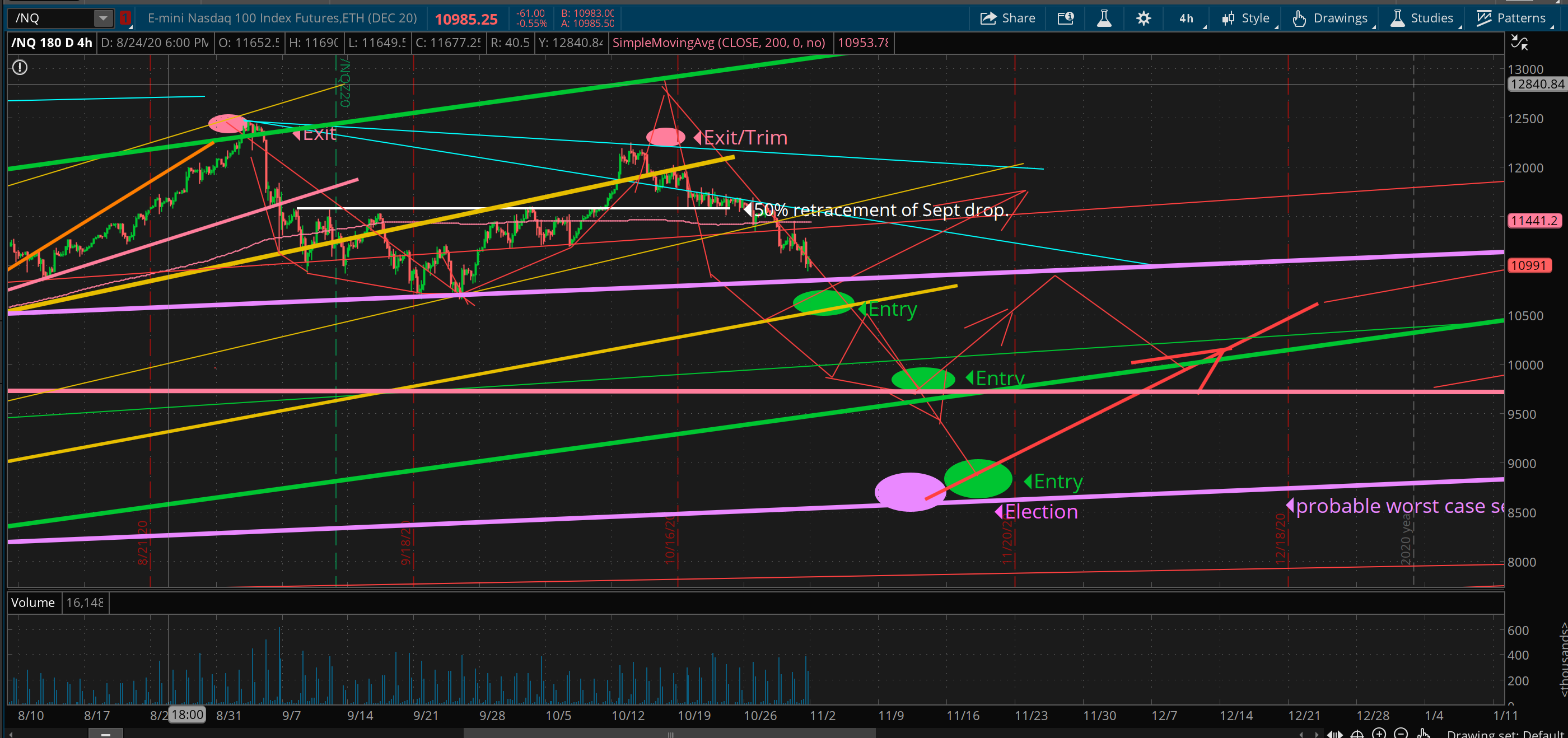Expand the /NQ symbol dropdown arrow
The height and width of the screenshot is (738, 1568).
(x=104, y=18)
